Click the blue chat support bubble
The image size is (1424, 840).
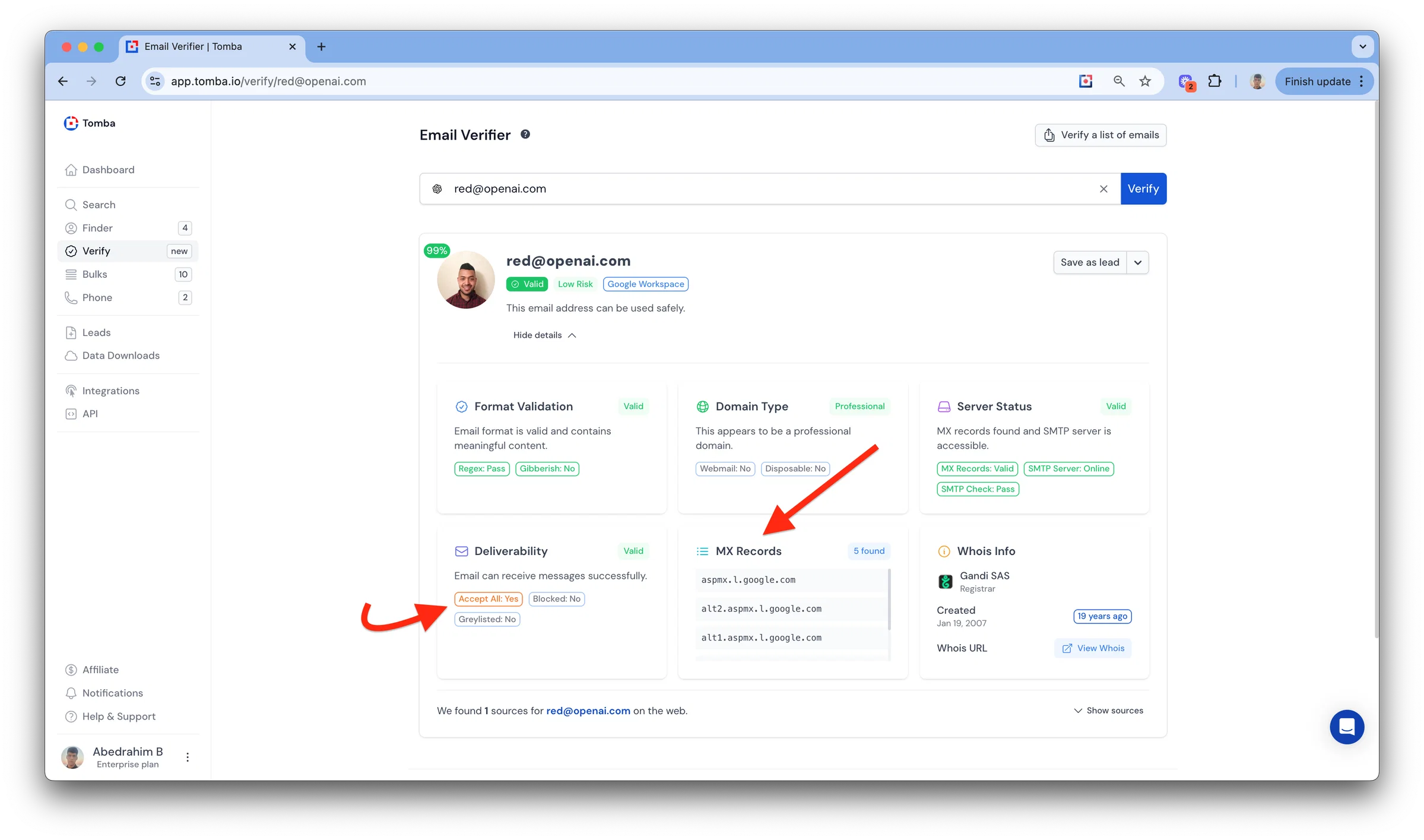click(x=1347, y=727)
